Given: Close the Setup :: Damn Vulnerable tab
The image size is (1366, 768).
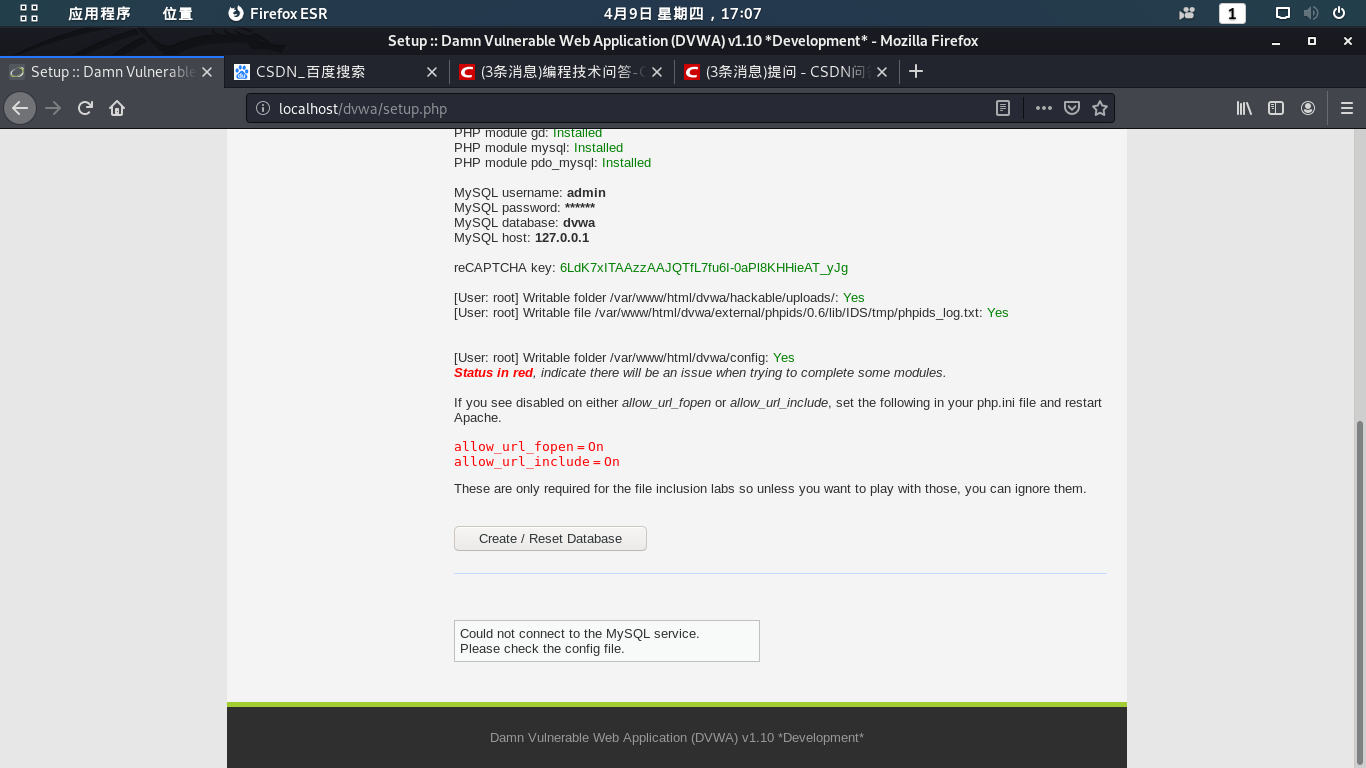Looking at the screenshot, I should pyautogui.click(x=207, y=72).
